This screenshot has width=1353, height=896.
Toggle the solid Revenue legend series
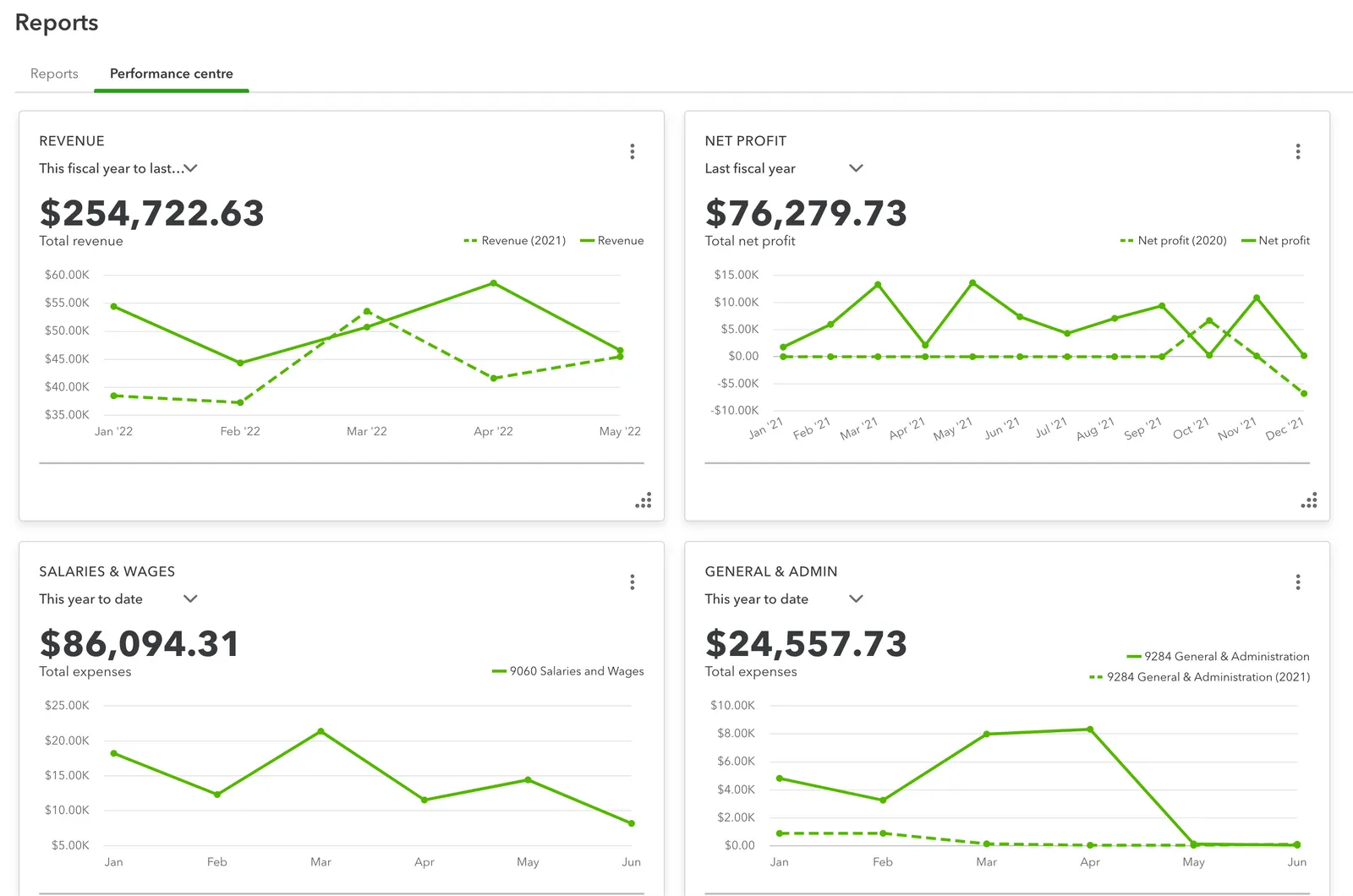(x=612, y=241)
